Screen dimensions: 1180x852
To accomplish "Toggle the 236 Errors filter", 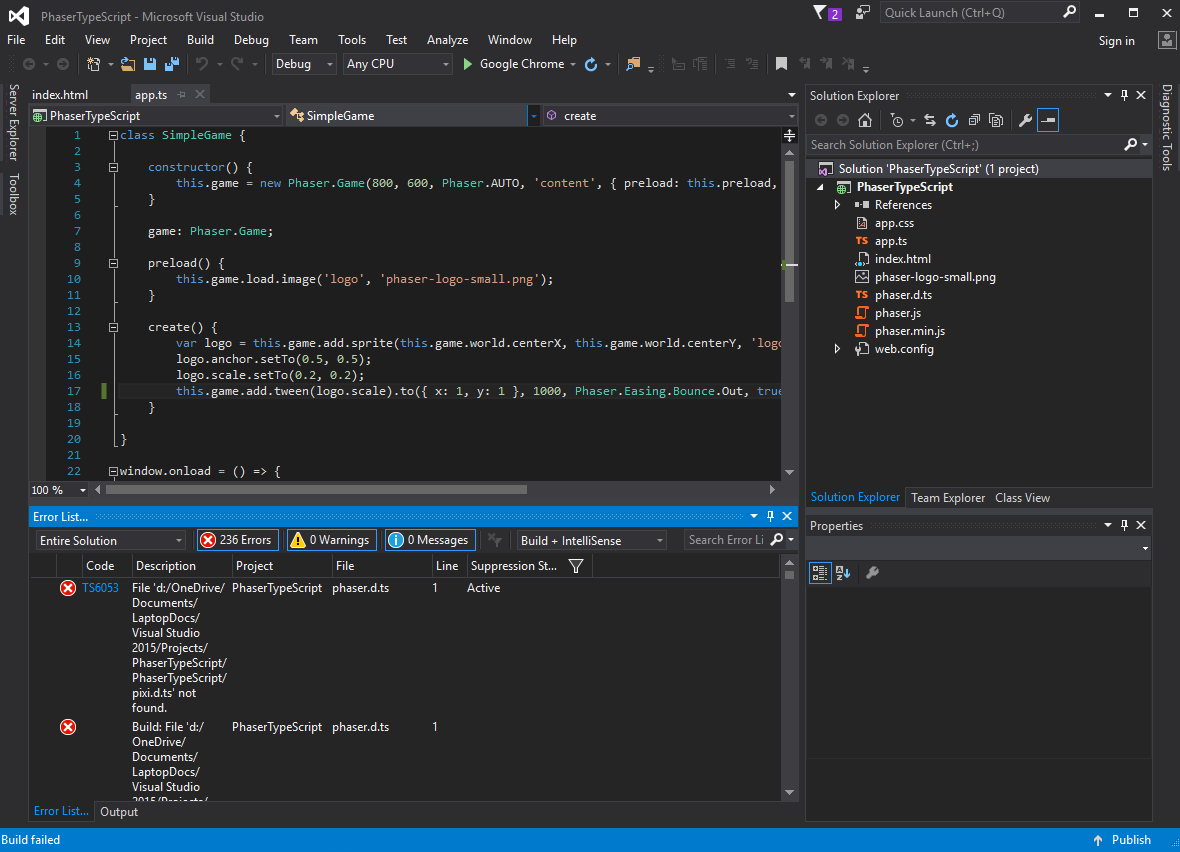I will coord(238,540).
